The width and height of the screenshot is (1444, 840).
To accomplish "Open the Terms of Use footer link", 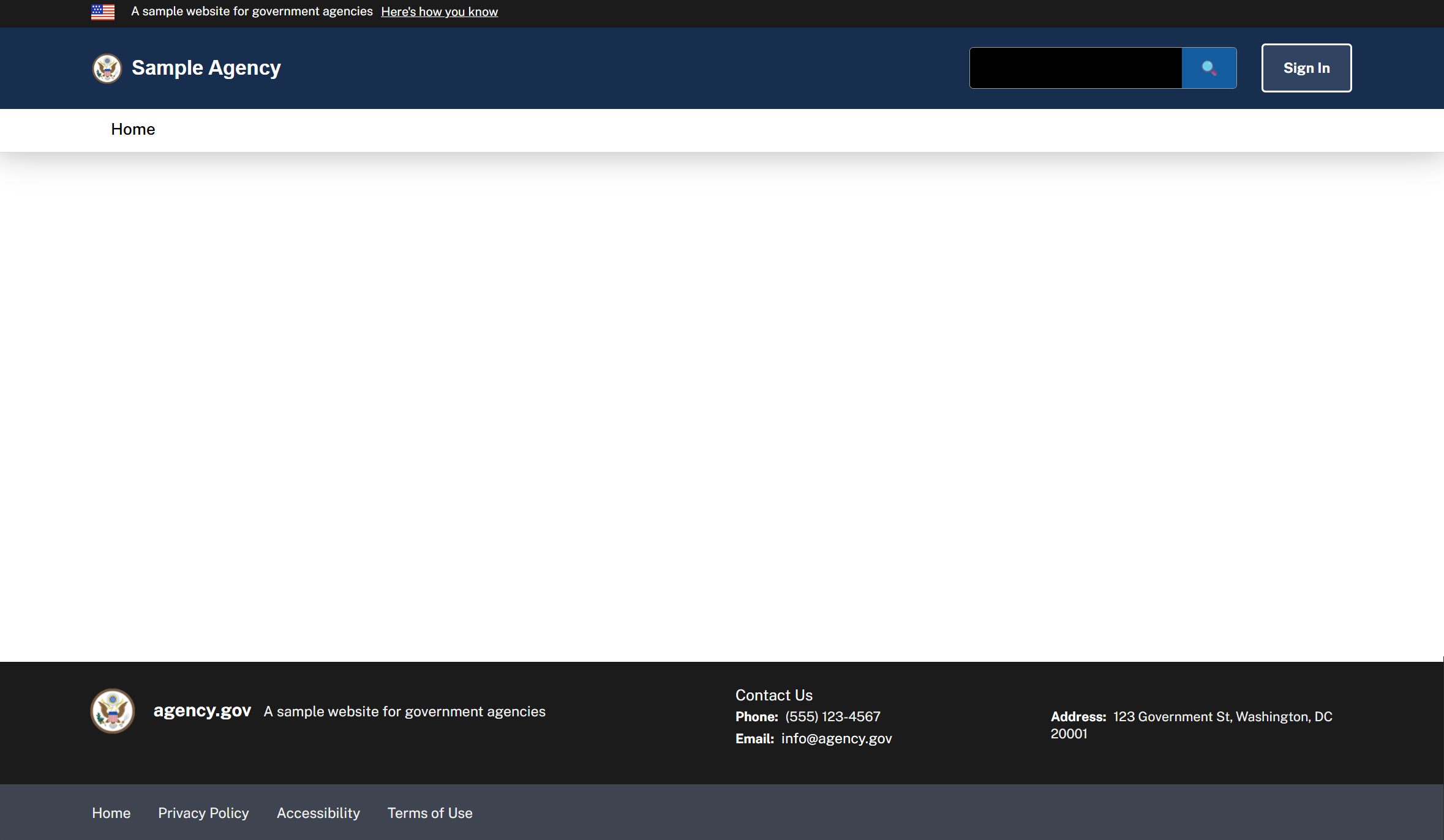I will 430,813.
